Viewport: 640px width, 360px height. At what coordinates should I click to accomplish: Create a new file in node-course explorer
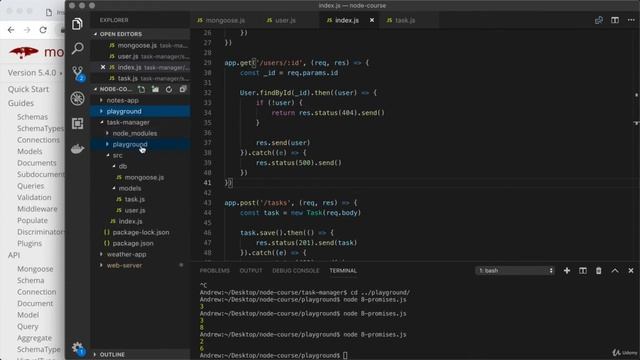pyautogui.click(x=141, y=89)
